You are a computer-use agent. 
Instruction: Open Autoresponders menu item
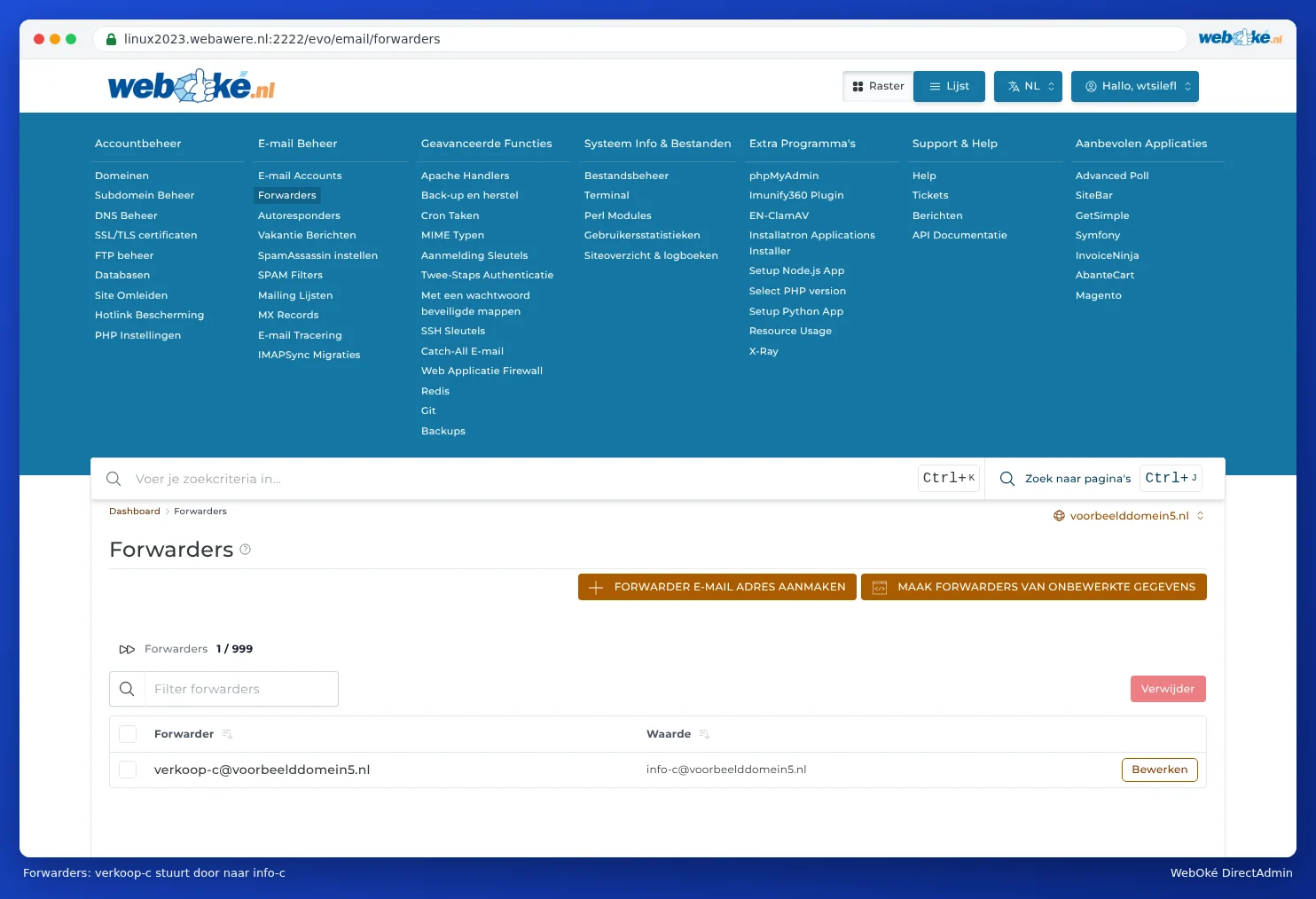299,215
